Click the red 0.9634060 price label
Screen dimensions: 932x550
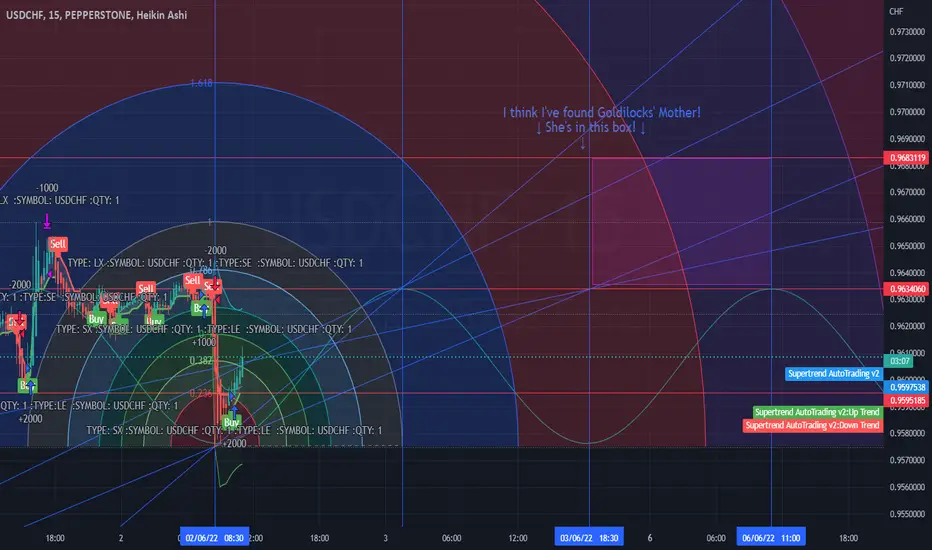906,289
